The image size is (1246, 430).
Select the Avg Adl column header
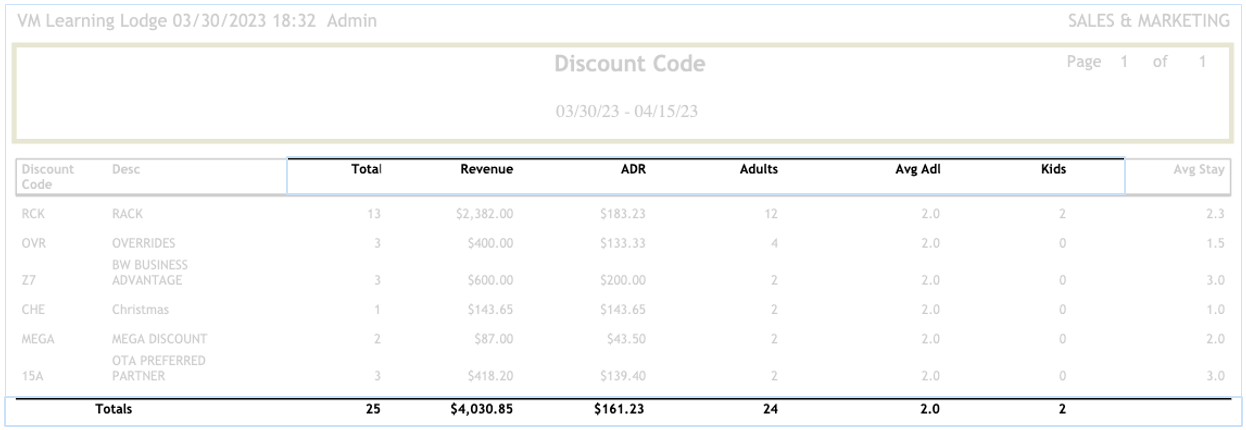(917, 170)
